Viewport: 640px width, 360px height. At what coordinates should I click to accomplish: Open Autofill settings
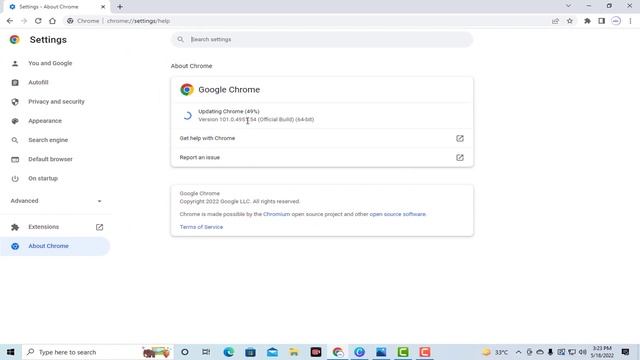click(38, 82)
